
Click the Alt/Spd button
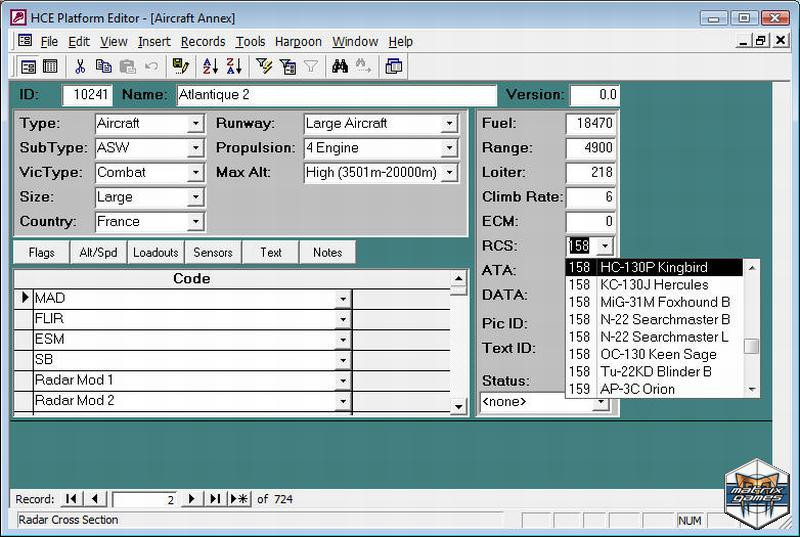98,252
